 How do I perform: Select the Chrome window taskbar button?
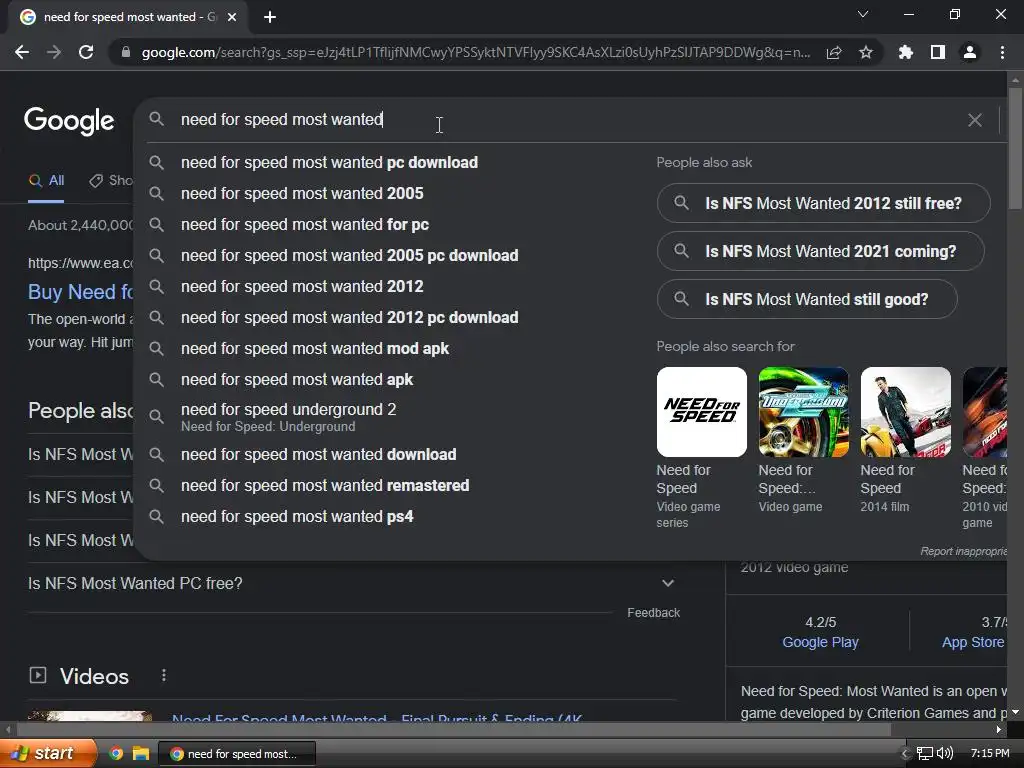tap(238, 754)
